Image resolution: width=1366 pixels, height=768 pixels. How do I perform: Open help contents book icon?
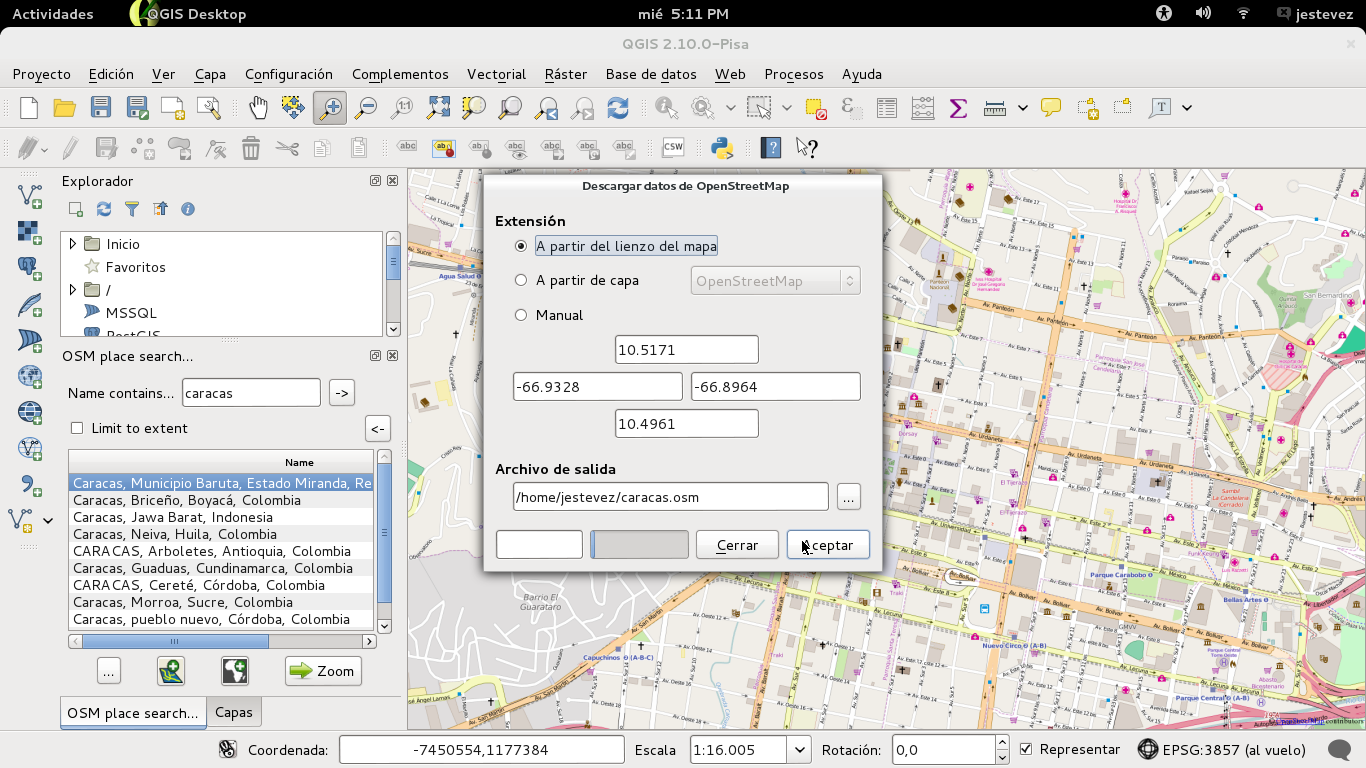(x=770, y=148)
